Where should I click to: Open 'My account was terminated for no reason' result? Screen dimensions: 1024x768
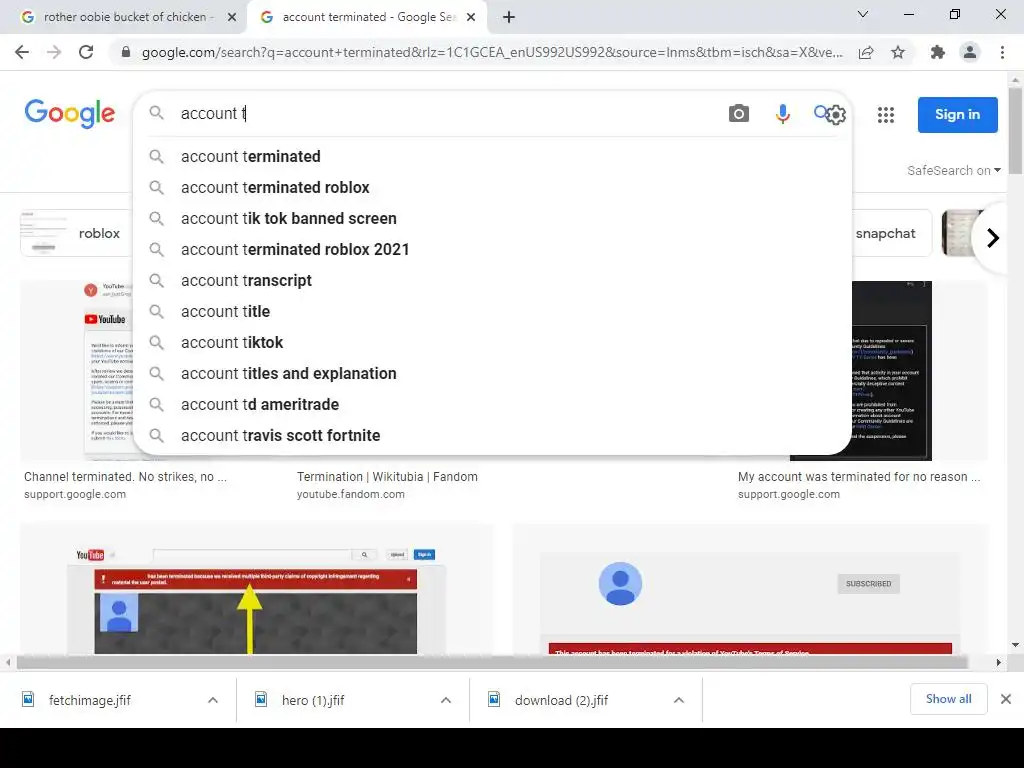pos(859,477)
